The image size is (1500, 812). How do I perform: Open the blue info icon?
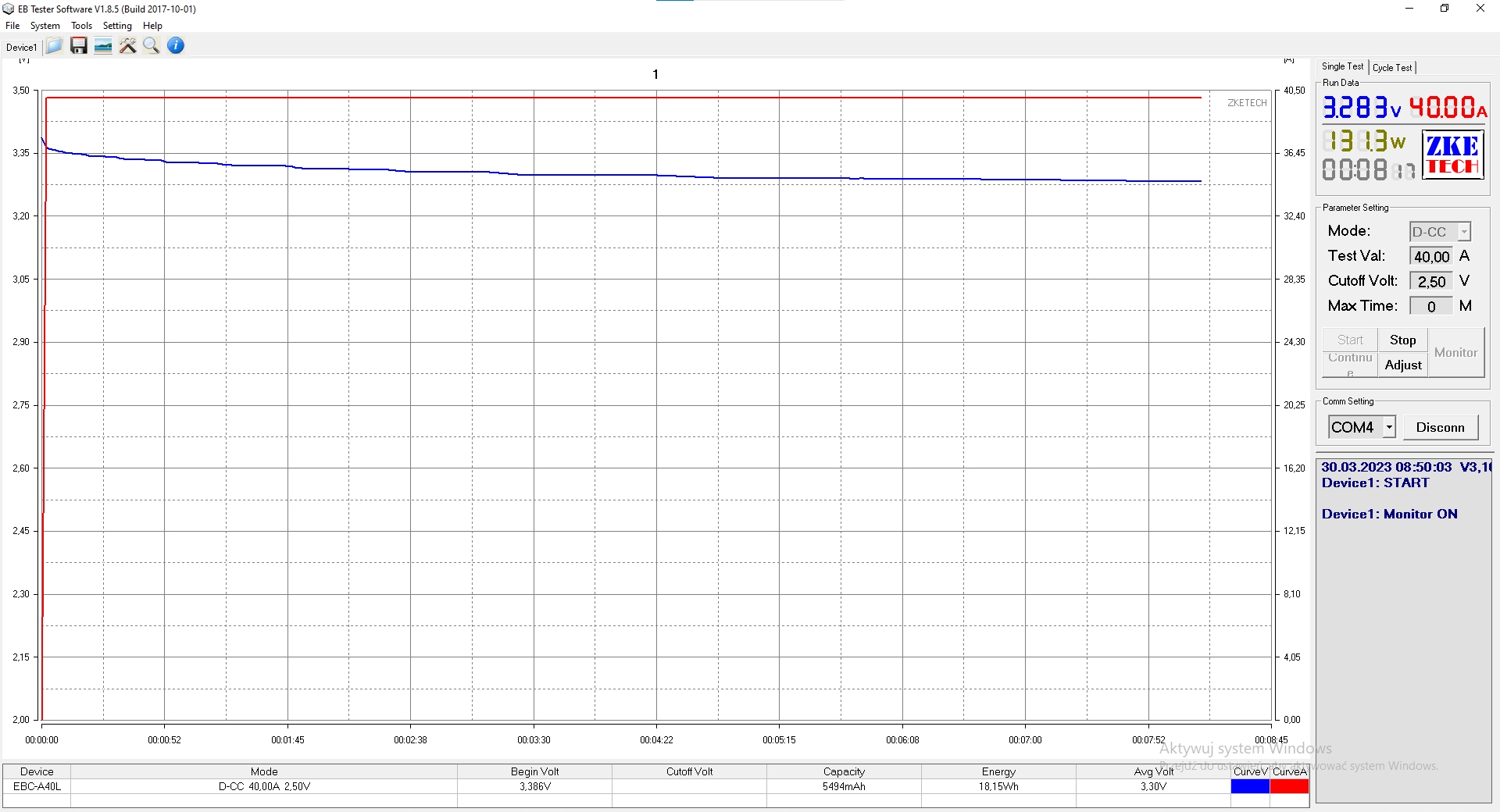(x=176, y=46)
